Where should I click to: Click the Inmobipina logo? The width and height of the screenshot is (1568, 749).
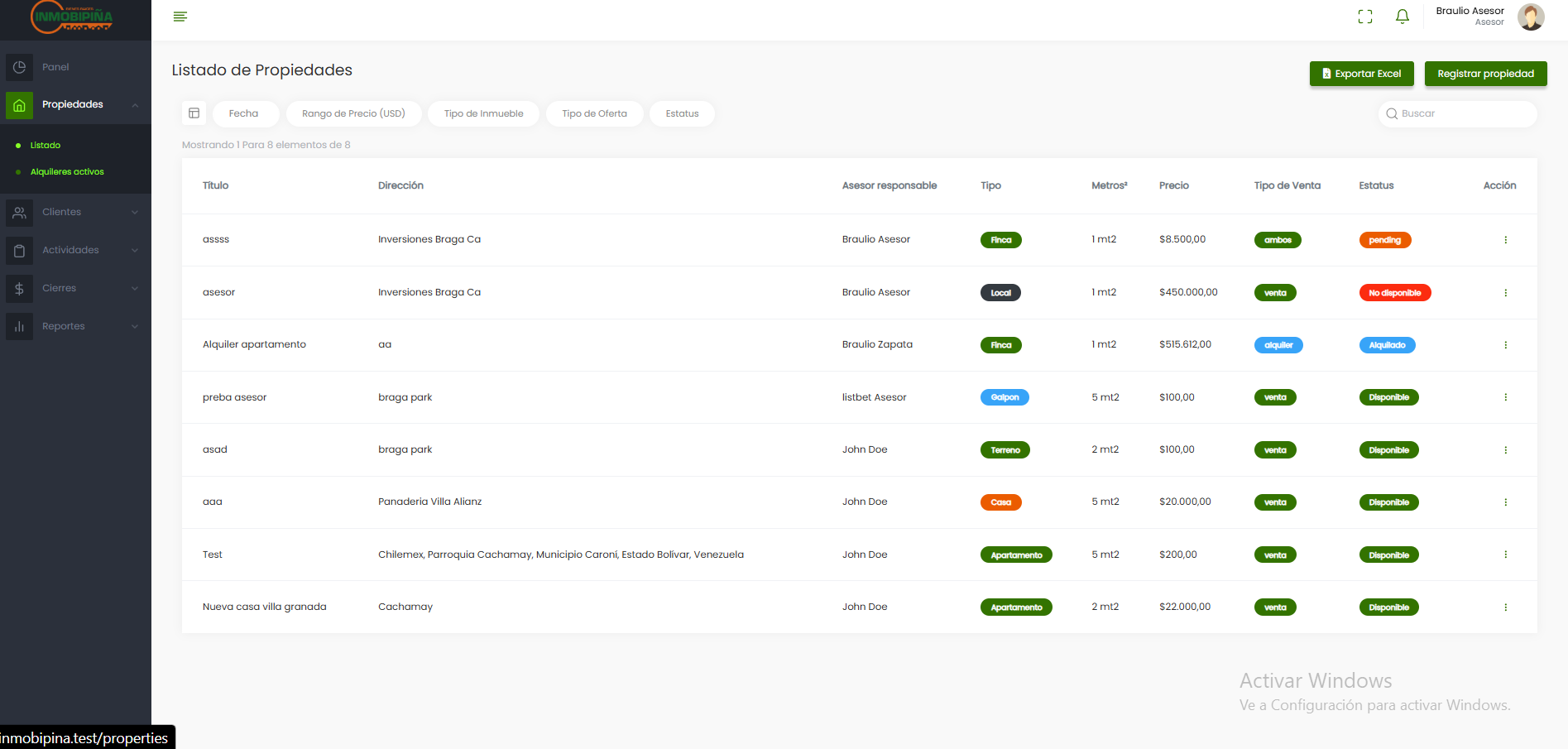[72, 17]
